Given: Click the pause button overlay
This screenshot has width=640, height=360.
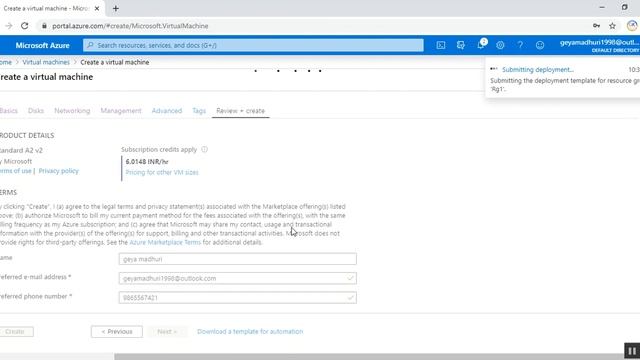Looking at the screenshot, I should coord(632,351).
